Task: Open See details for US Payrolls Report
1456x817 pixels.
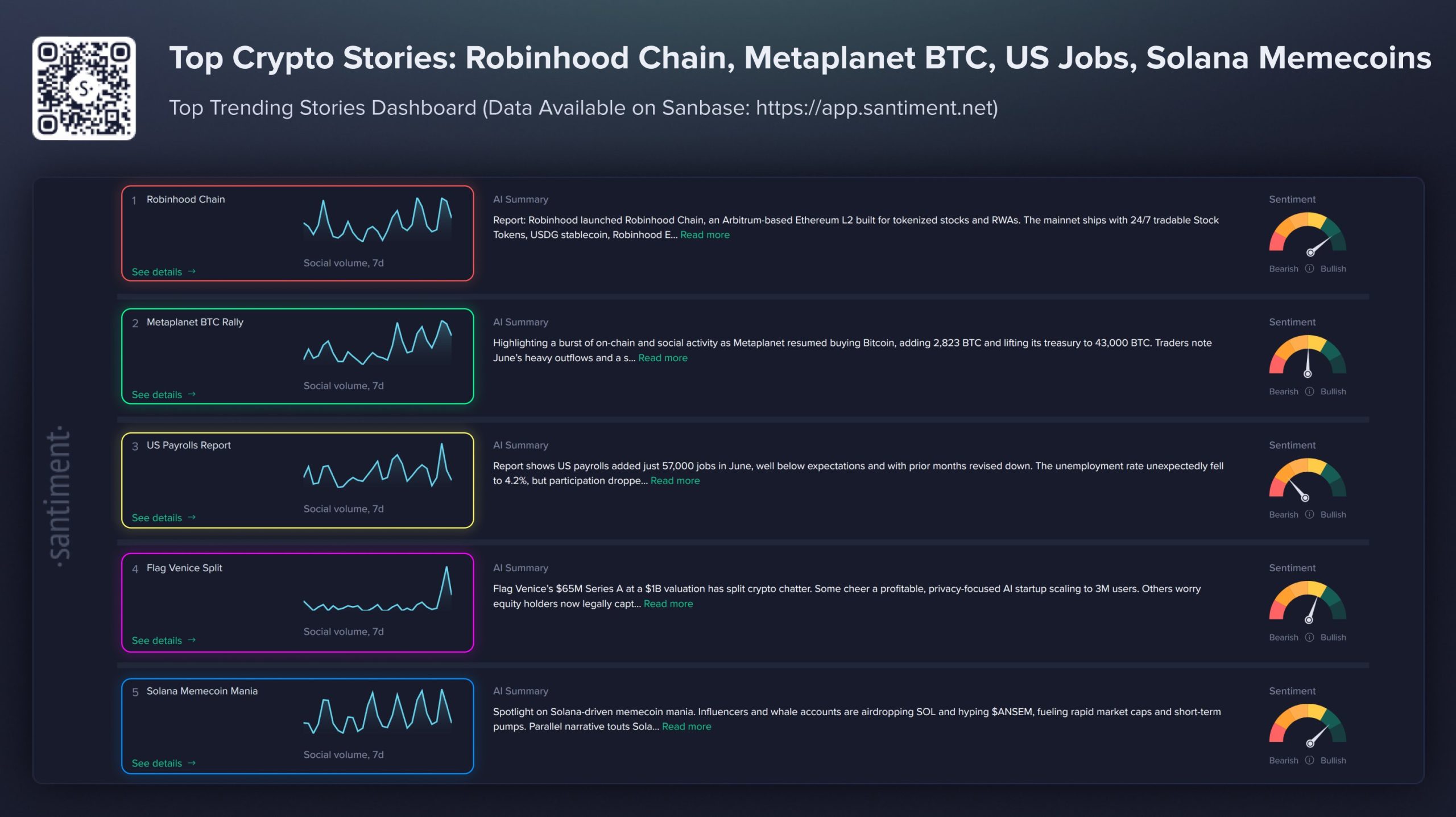Action: pos(164,518)
